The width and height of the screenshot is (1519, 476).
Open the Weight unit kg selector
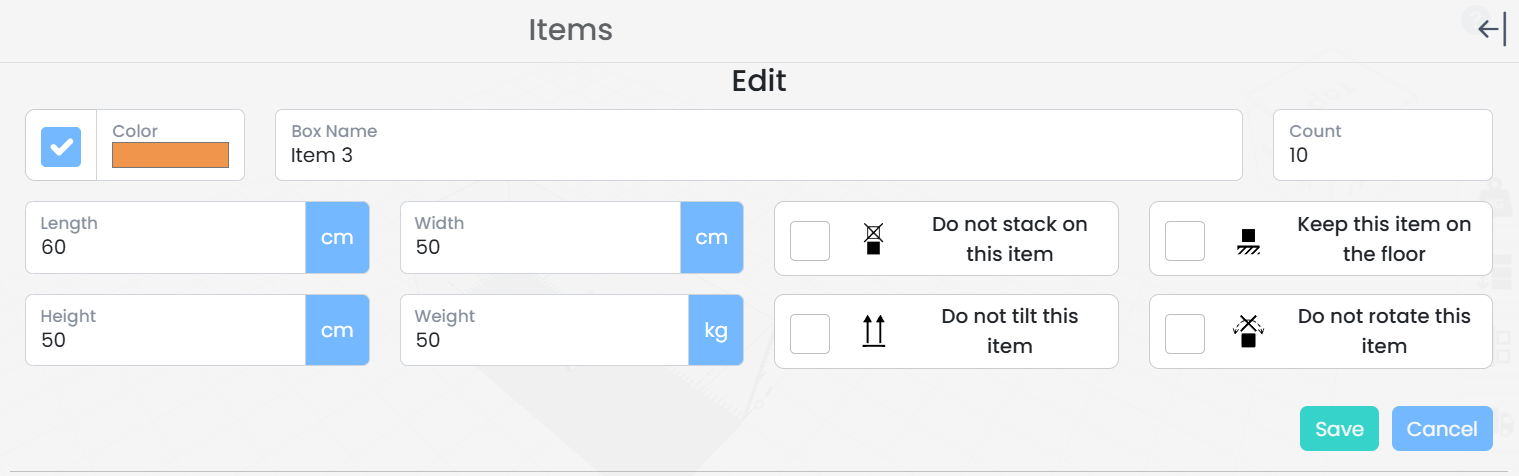[x=716, y=330]
